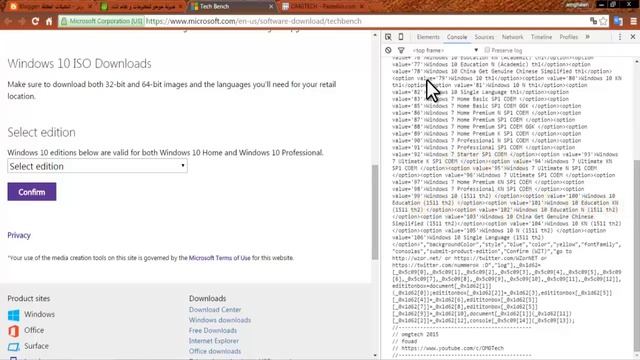Toggle the DevTools device mode icon
The width and height of the screenshot is (640, 360).
[401, 37]
